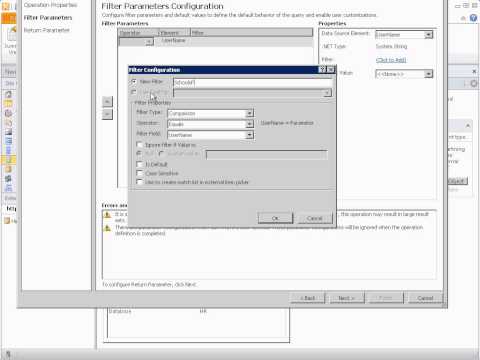
Task: Move filter parameter up with the arrow button
Action: [107, 101]
